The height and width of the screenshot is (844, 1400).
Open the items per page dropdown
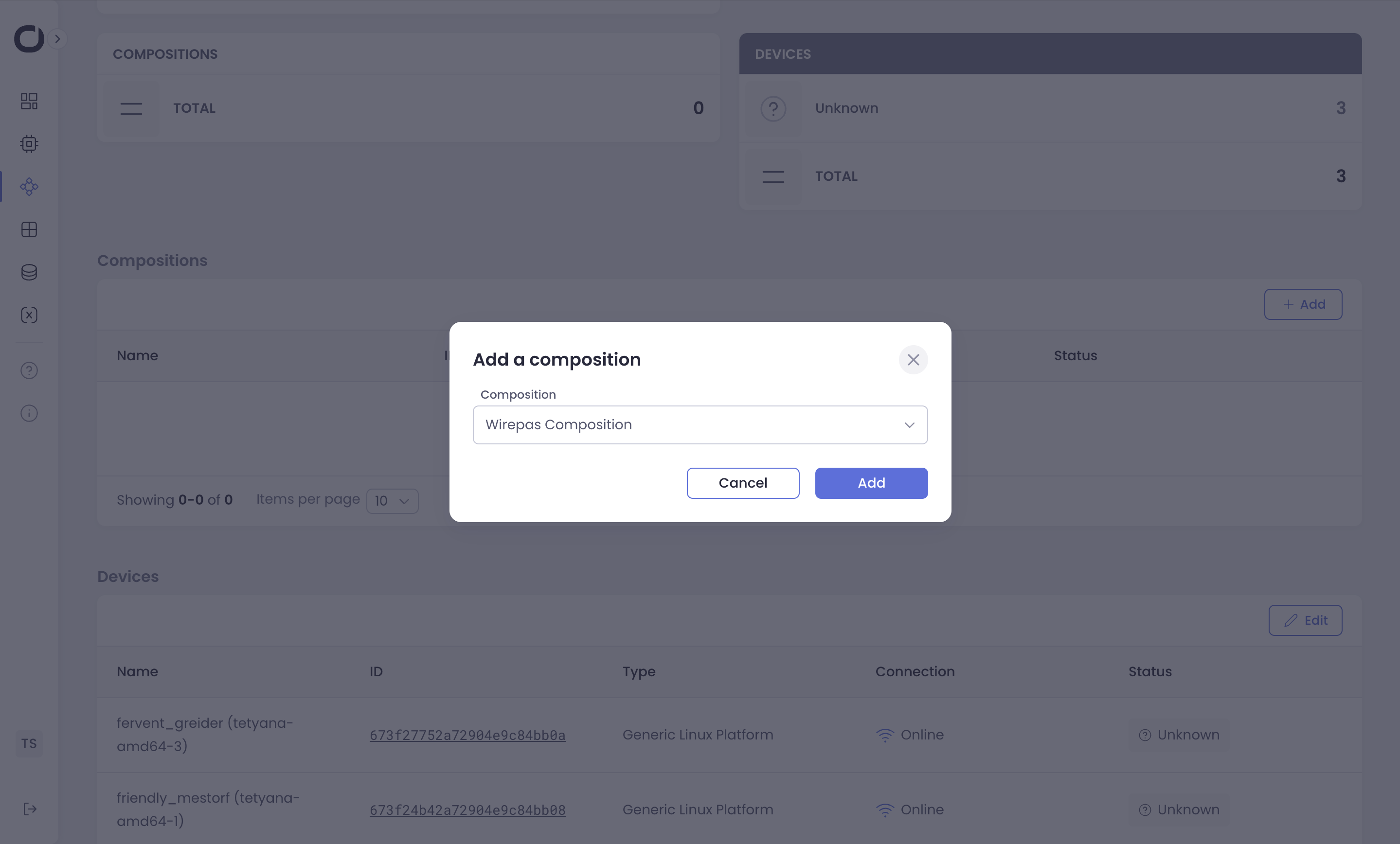point(392,501)
